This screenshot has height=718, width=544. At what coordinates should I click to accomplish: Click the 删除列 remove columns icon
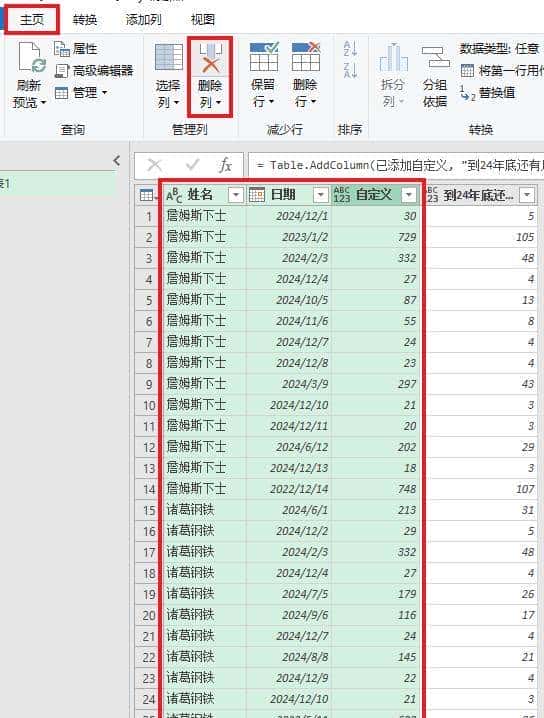click(x=210, y=58)
